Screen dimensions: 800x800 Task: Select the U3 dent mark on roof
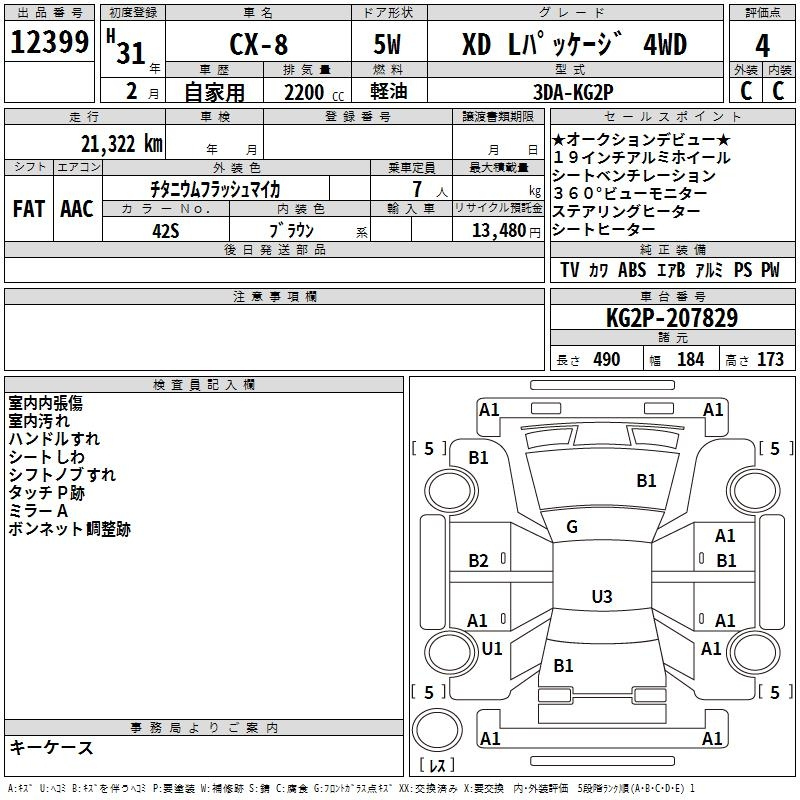(x=601, y=597)
